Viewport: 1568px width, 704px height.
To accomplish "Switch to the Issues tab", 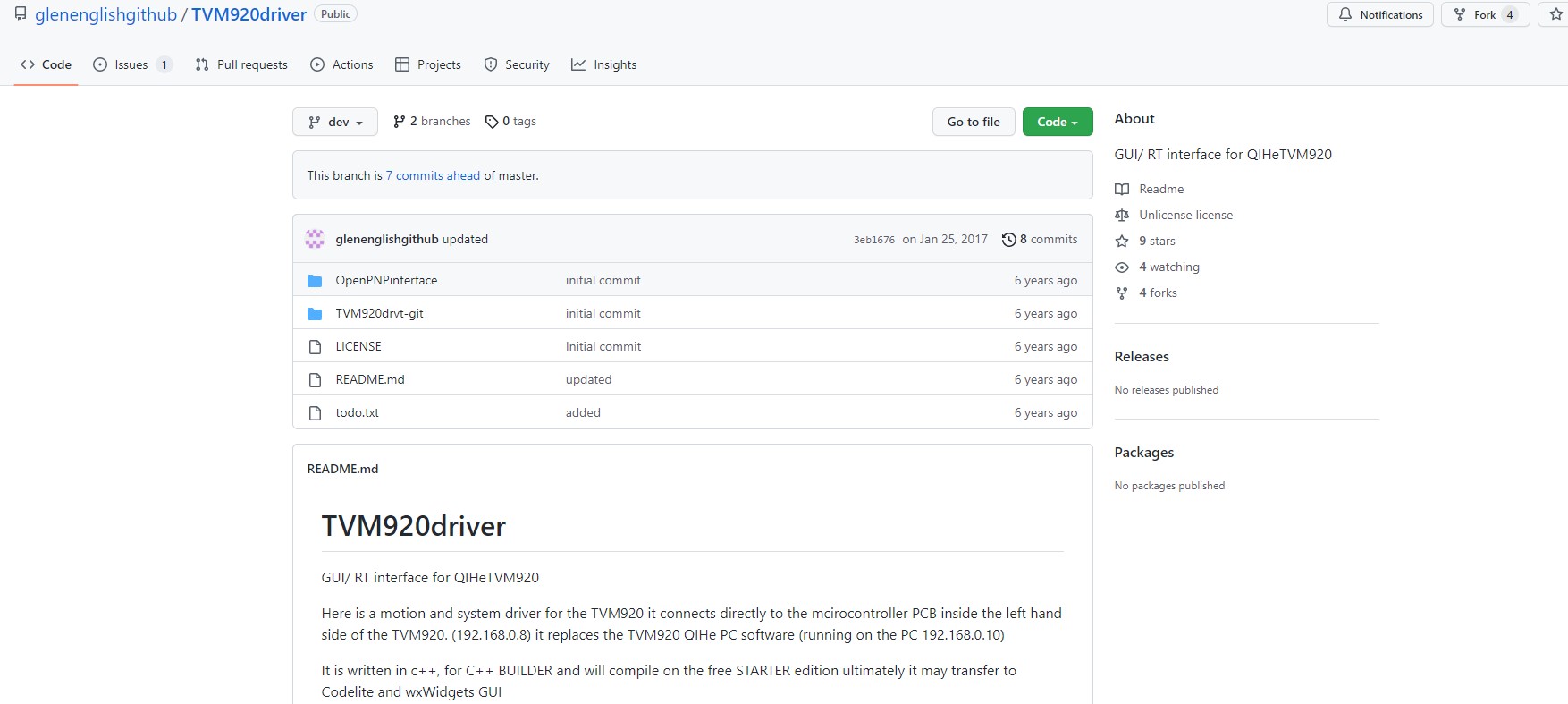I will (131, 64).
